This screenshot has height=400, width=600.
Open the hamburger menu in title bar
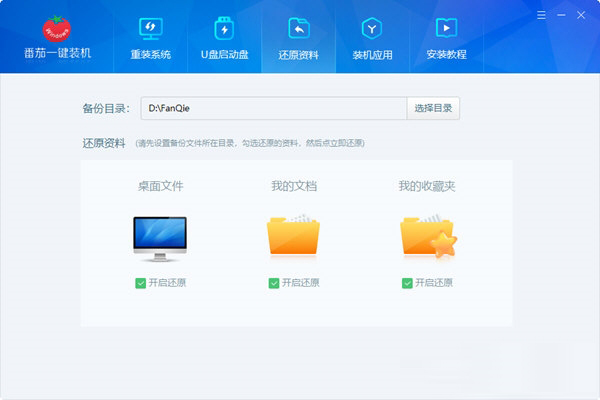click(543, 17)
